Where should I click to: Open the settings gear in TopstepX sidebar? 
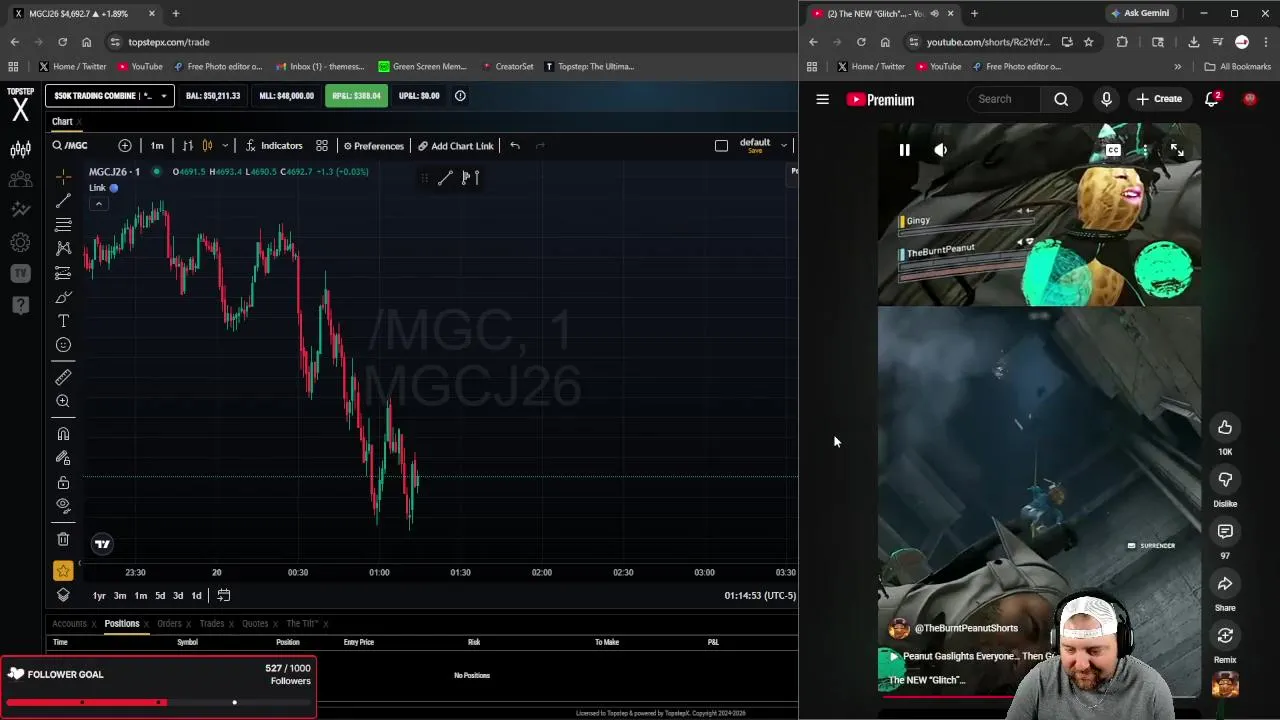20,243
